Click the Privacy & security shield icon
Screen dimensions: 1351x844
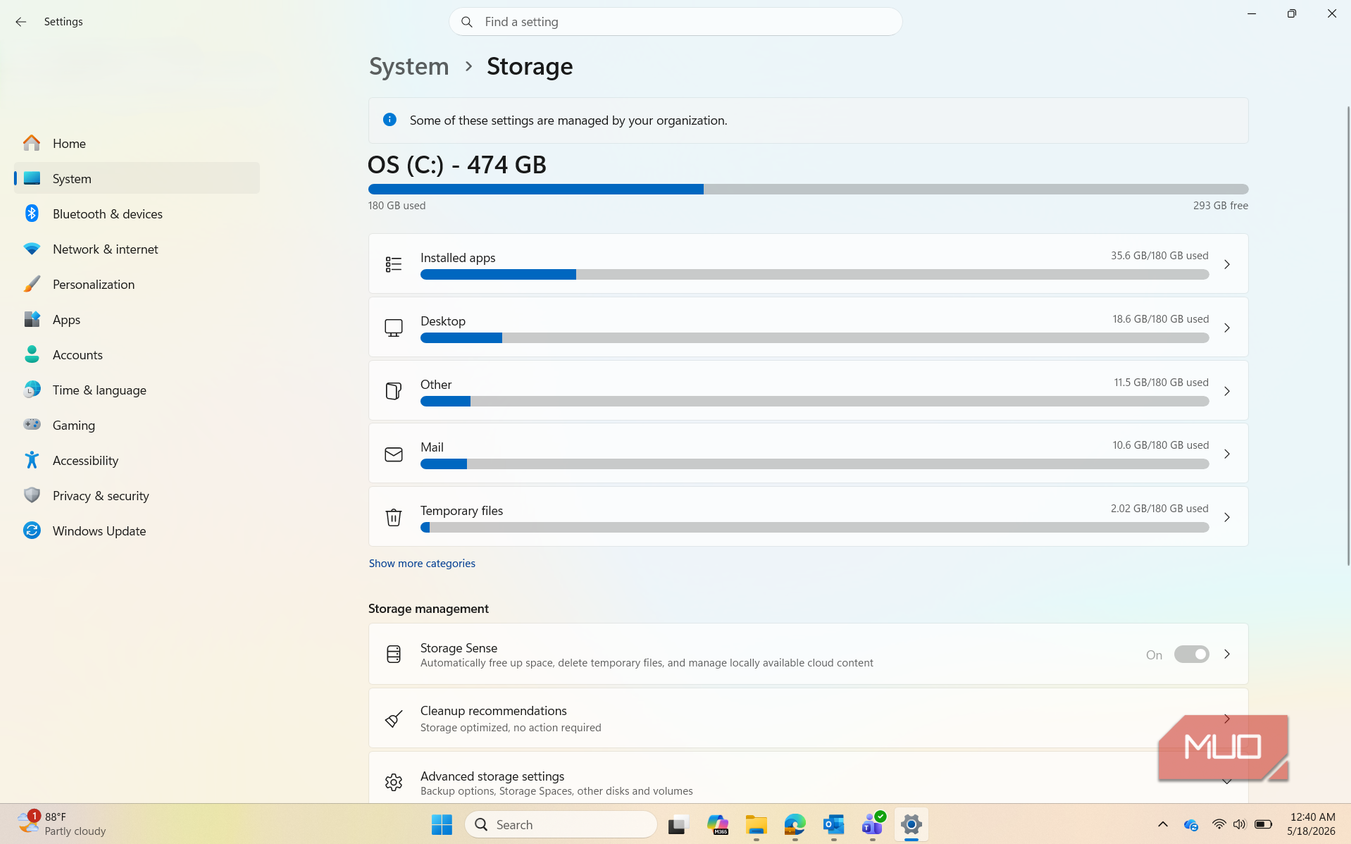point(32,495)
